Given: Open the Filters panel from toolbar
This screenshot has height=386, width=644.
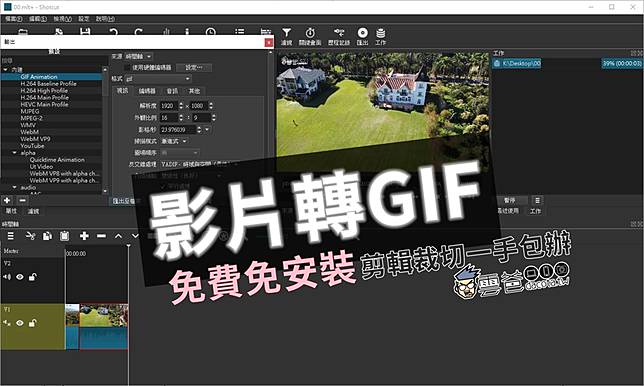Looking at the screenshot, I should click(286, 37).
